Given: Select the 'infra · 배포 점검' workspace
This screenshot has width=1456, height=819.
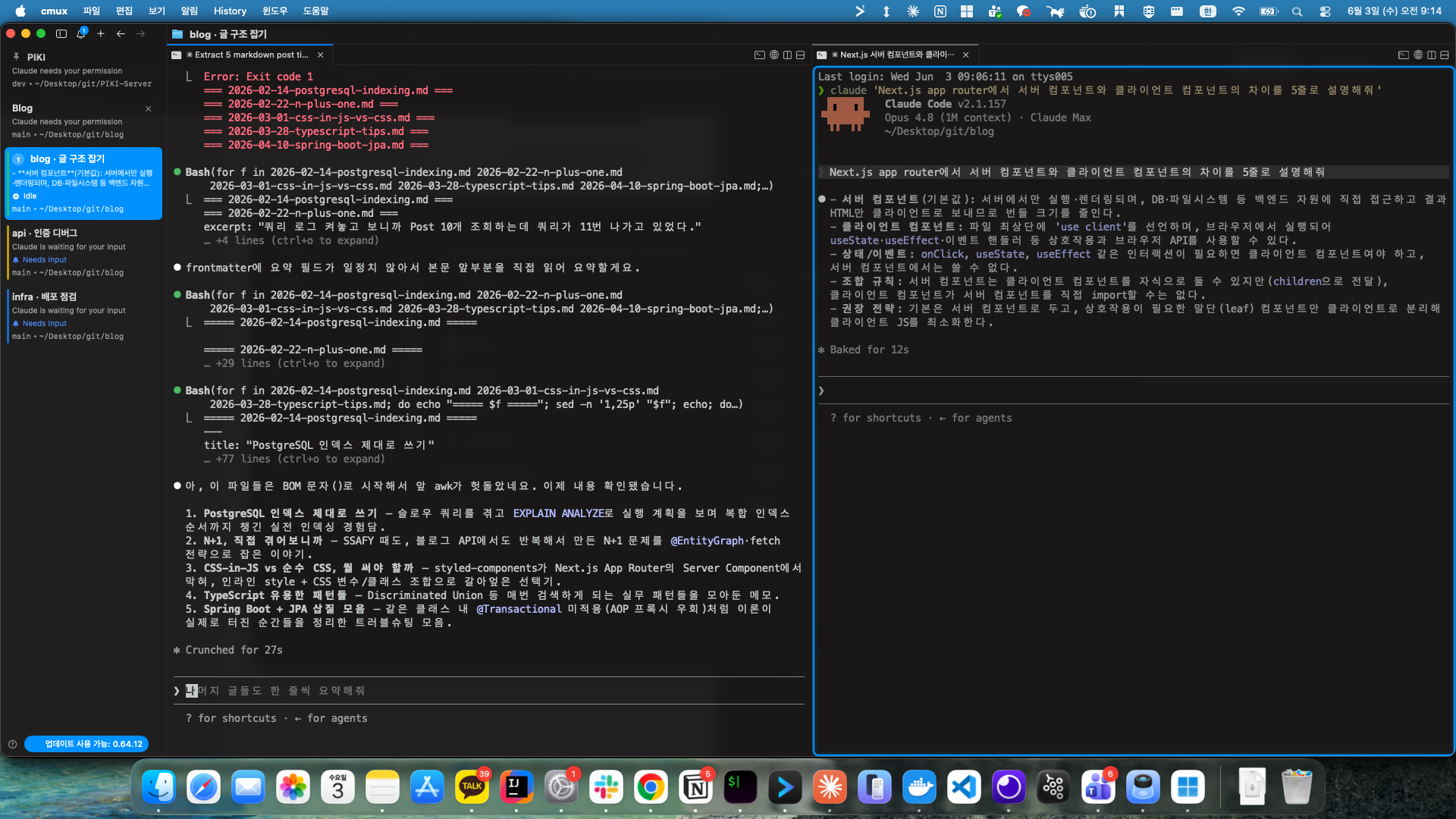Looking at the screenshot, I should [83, 316].
